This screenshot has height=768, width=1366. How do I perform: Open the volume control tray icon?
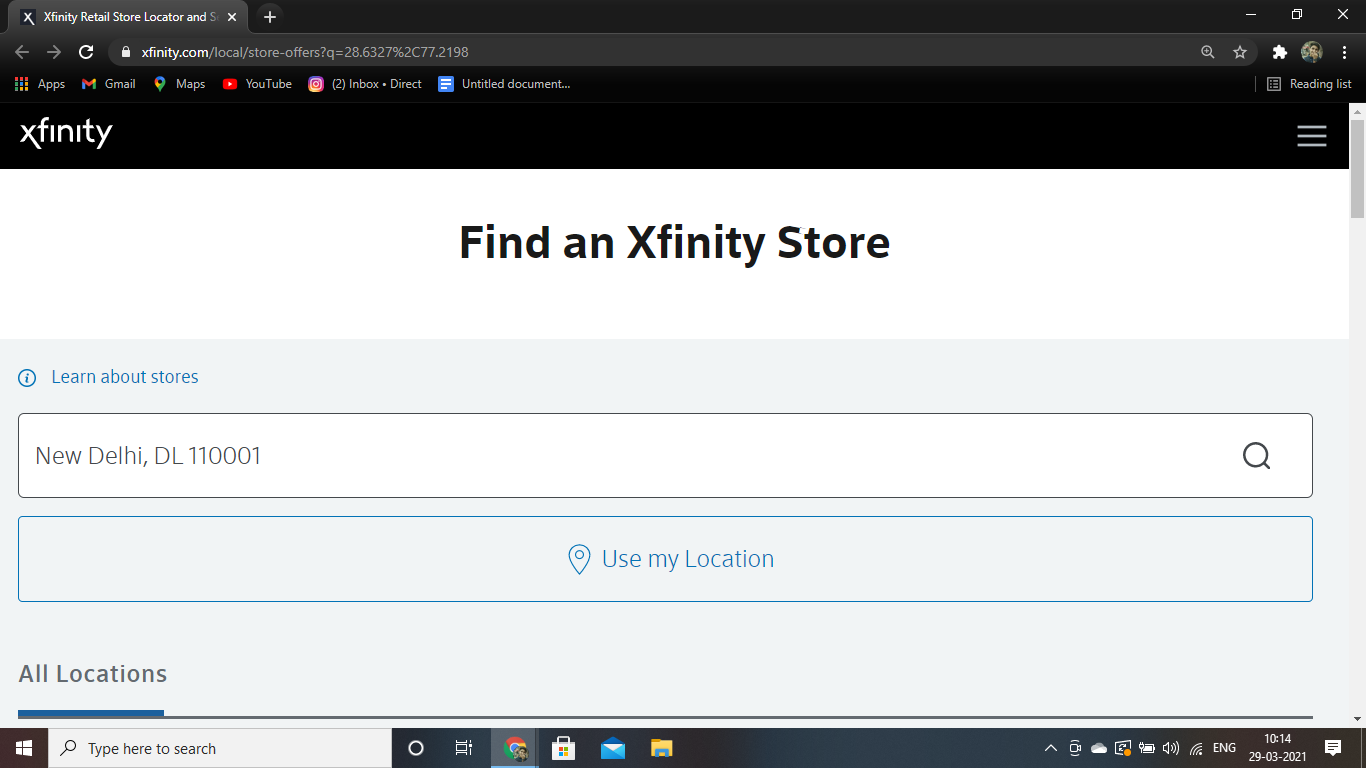pyautogui.click(x=1171, y=748)
